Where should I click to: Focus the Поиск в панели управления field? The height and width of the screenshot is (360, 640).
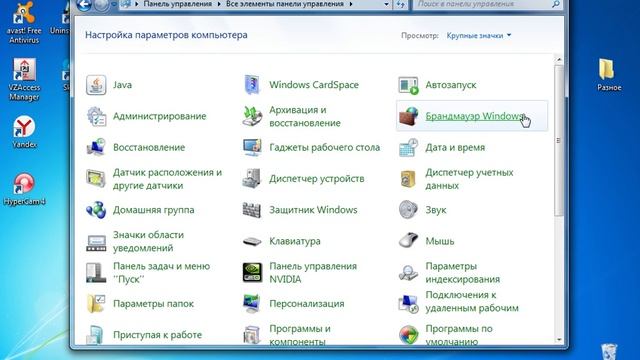(487, 4)
